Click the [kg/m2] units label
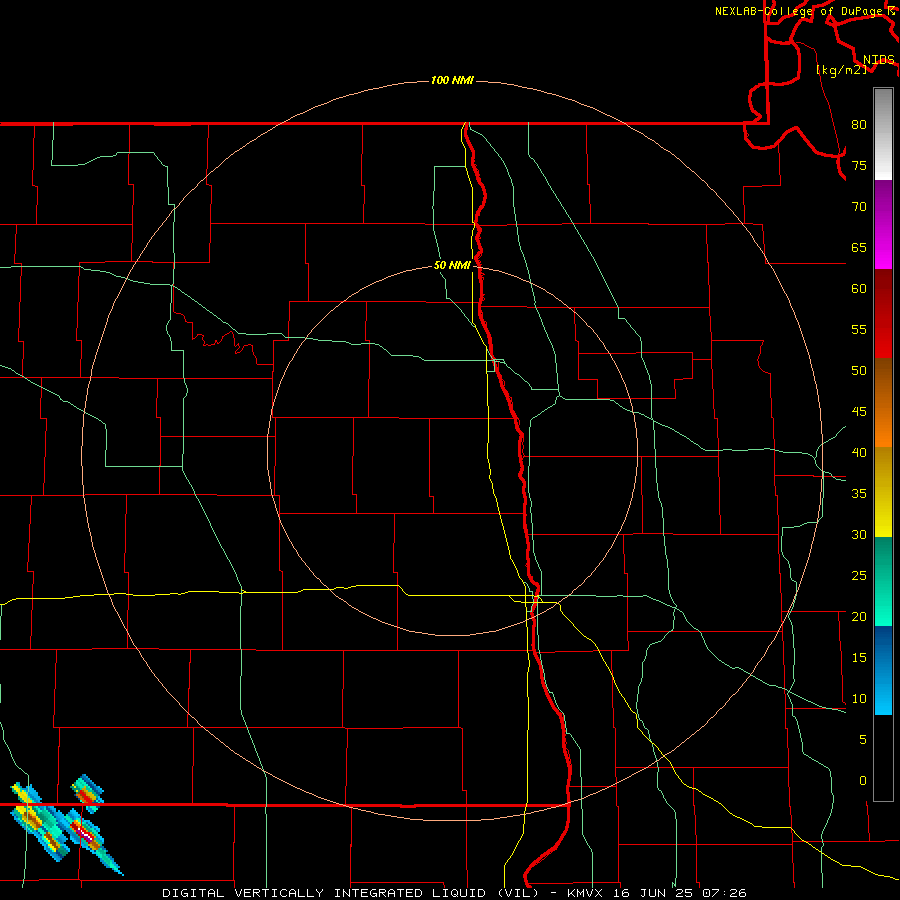Screen dimensions: 900x900 click(x=841, y=70)
